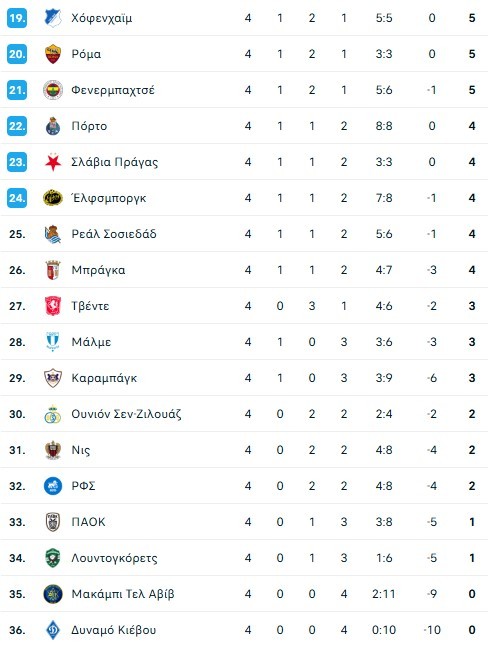Click the Dynamo Kyiv diamond logo
The height and width of the screenshot is (645, 488).
click(x=53, y=630)
